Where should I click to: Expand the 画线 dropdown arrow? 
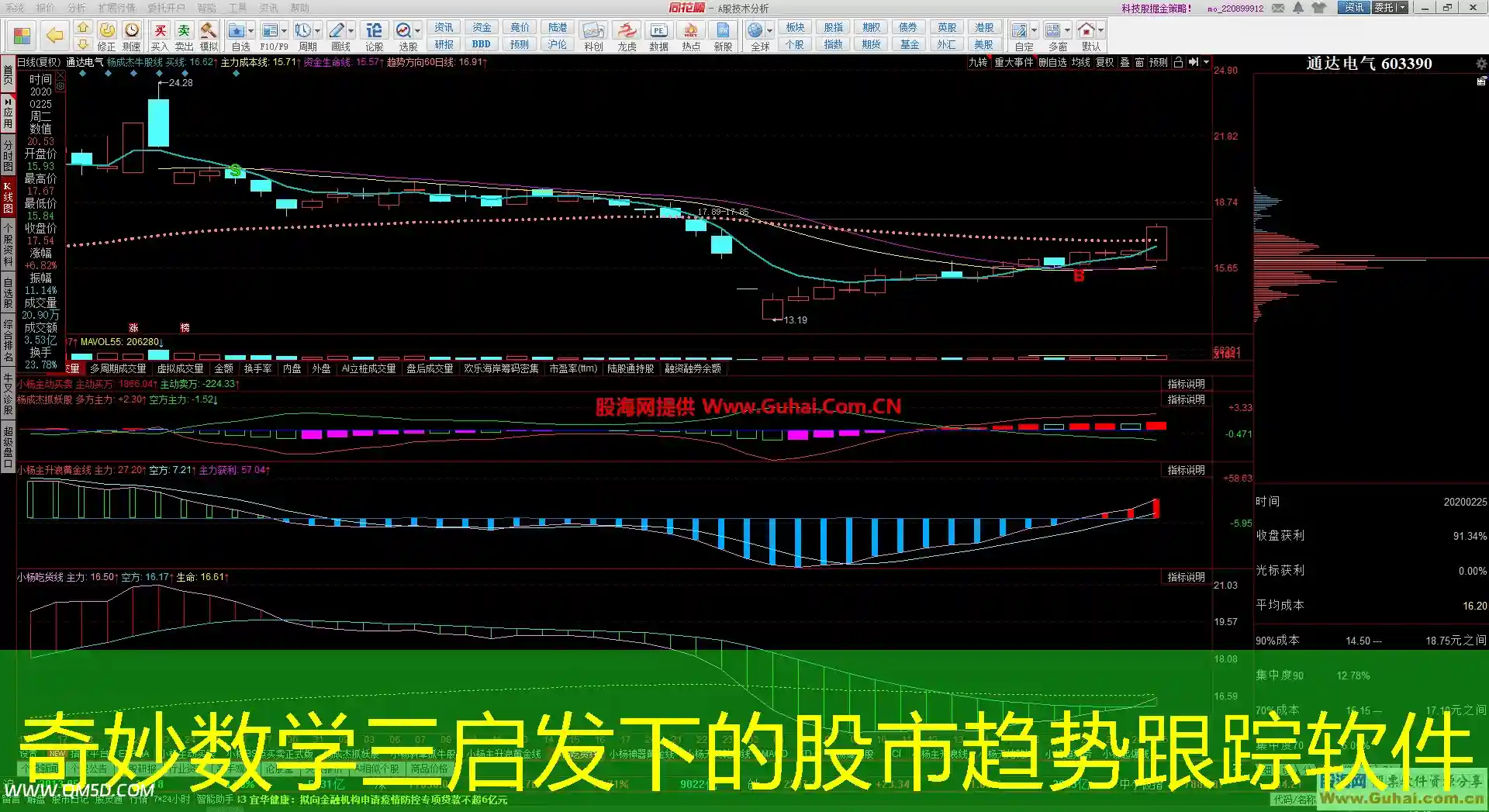tap(351, 31)
